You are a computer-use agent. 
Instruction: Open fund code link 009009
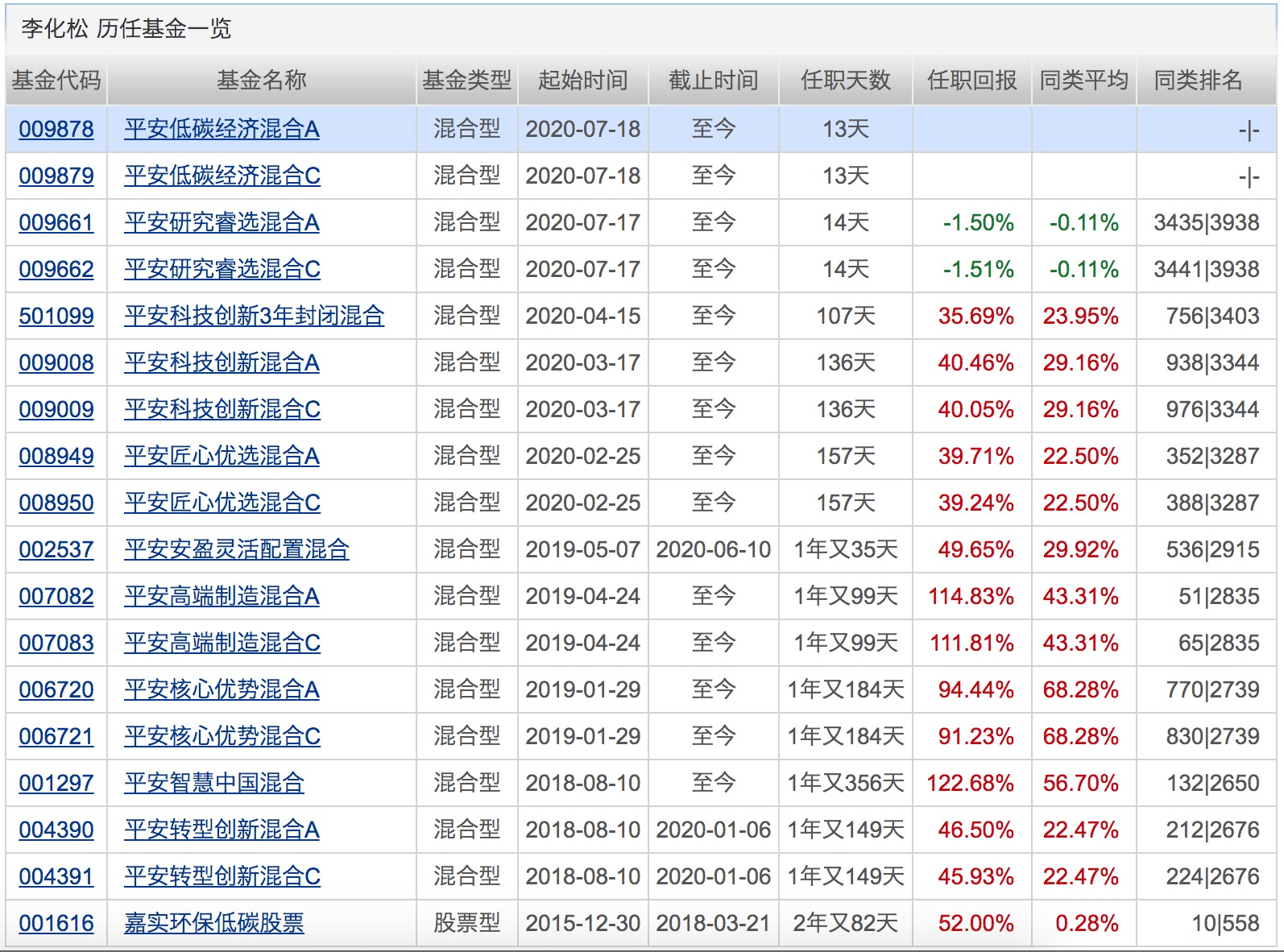[x=56, y=409]
